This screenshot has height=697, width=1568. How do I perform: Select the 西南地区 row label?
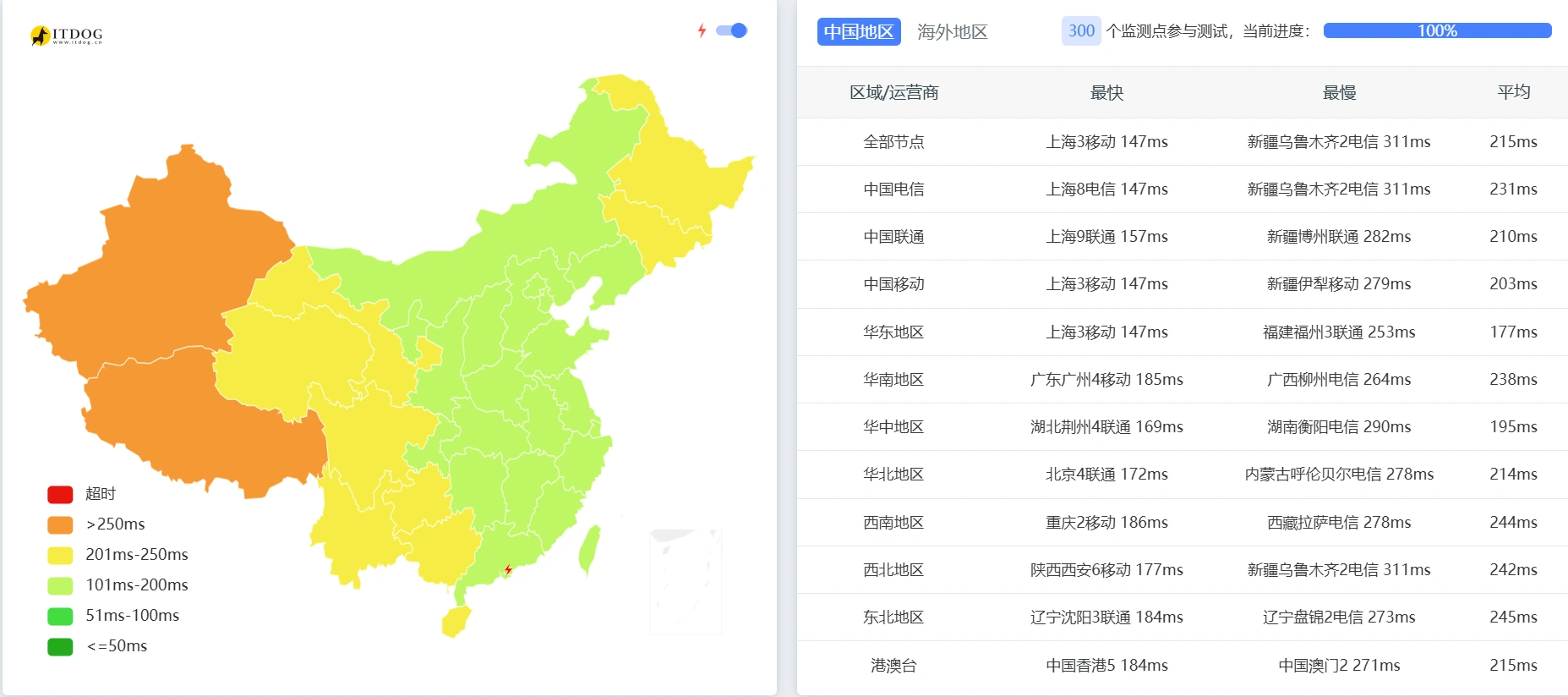tap(893, 523)
